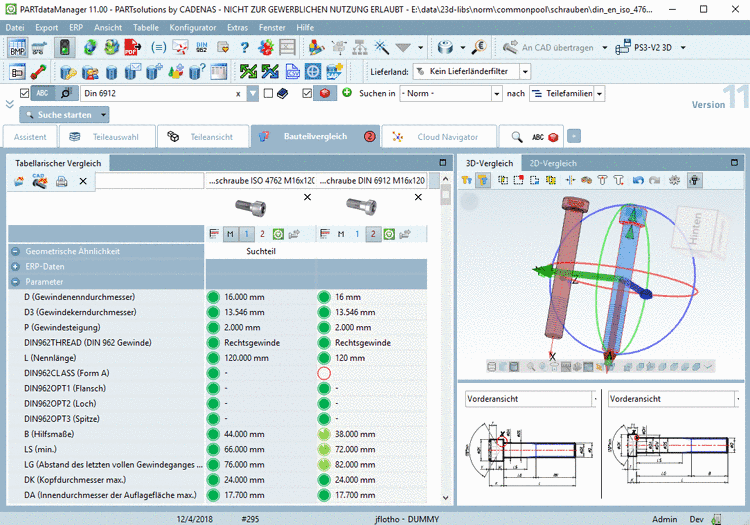Click the DIN 6912 screw thumbnail

pyautogui.click(x=362, y=207)
